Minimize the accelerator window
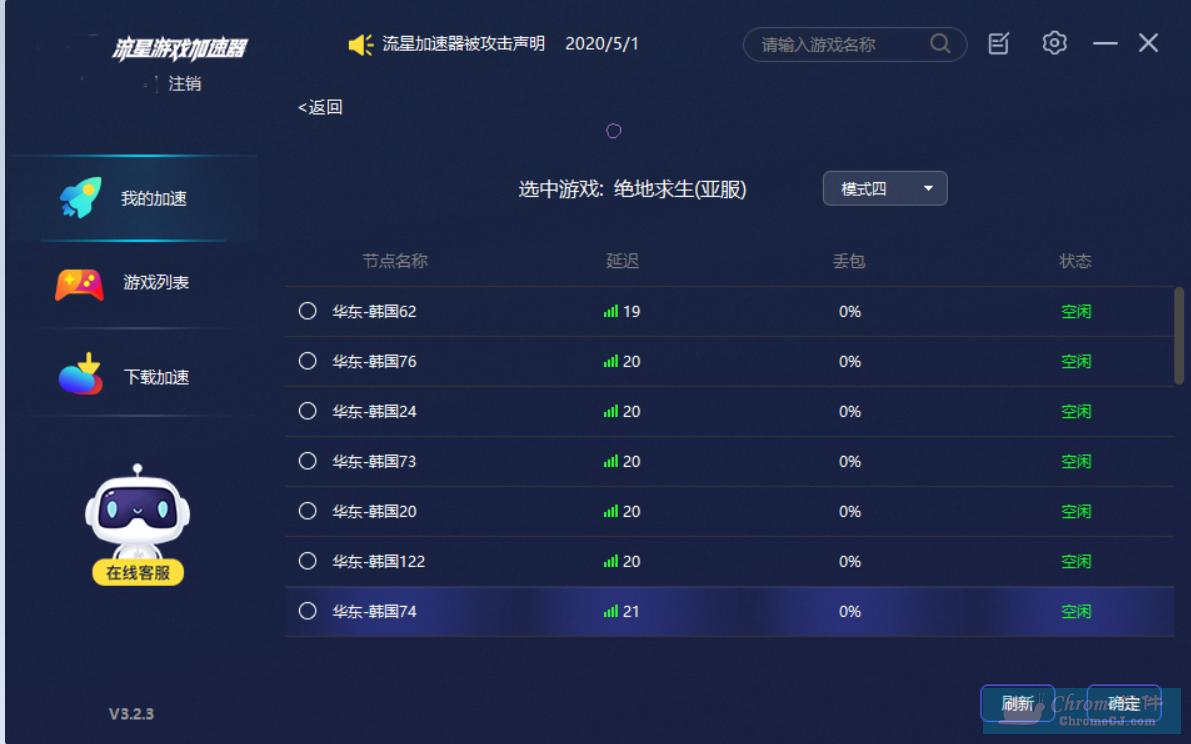The image size is (1191, 744). (1105, 44)
